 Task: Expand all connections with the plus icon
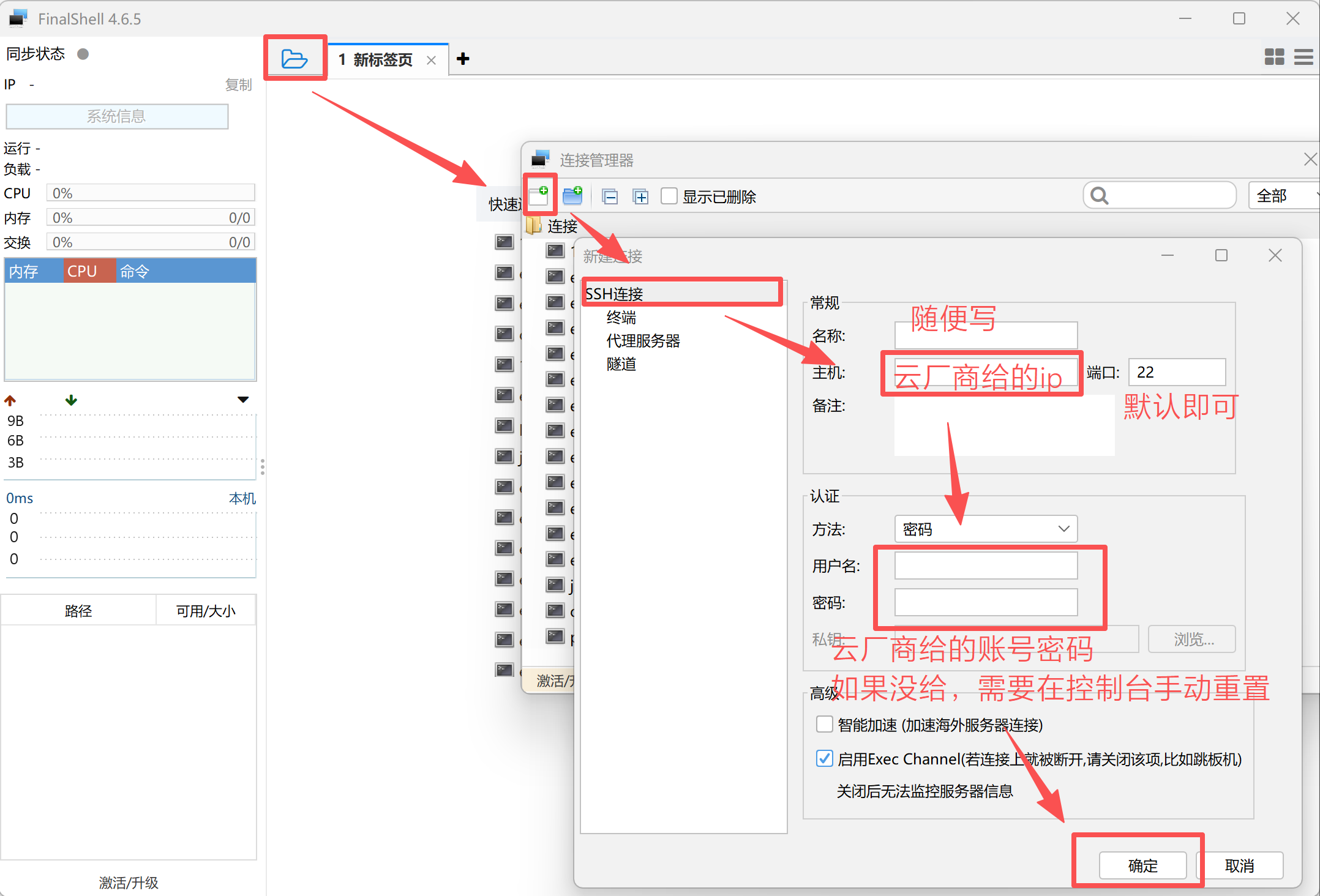(x=640, y=196)
